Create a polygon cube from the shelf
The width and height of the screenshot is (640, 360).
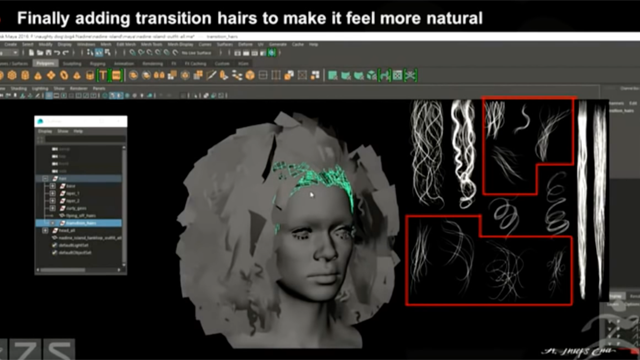pos(12,76)
